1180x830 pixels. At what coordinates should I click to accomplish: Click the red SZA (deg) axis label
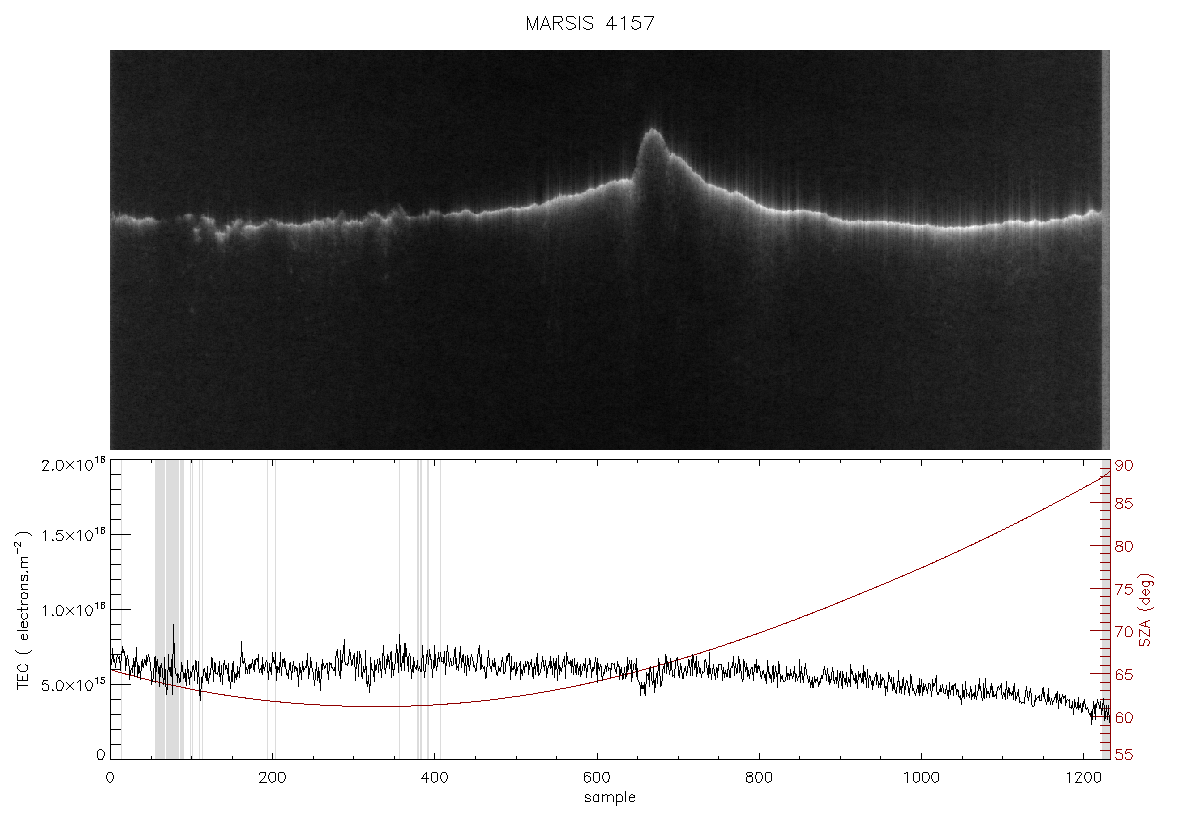1145,610
